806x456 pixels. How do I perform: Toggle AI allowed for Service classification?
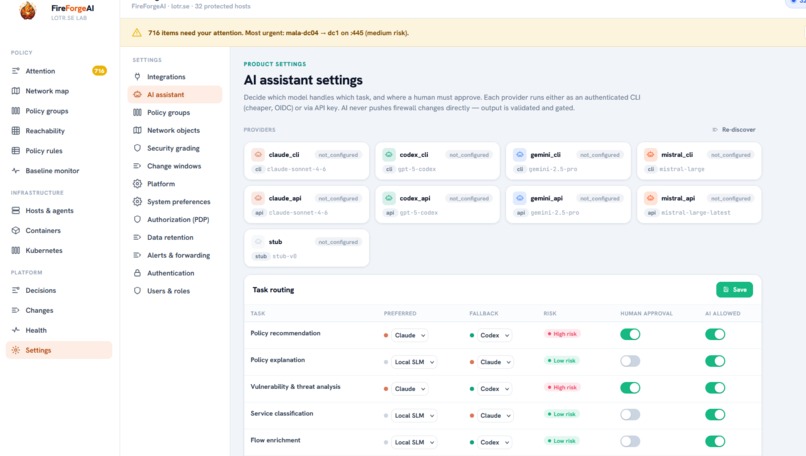pyautogui.click(x=715, y=415)
